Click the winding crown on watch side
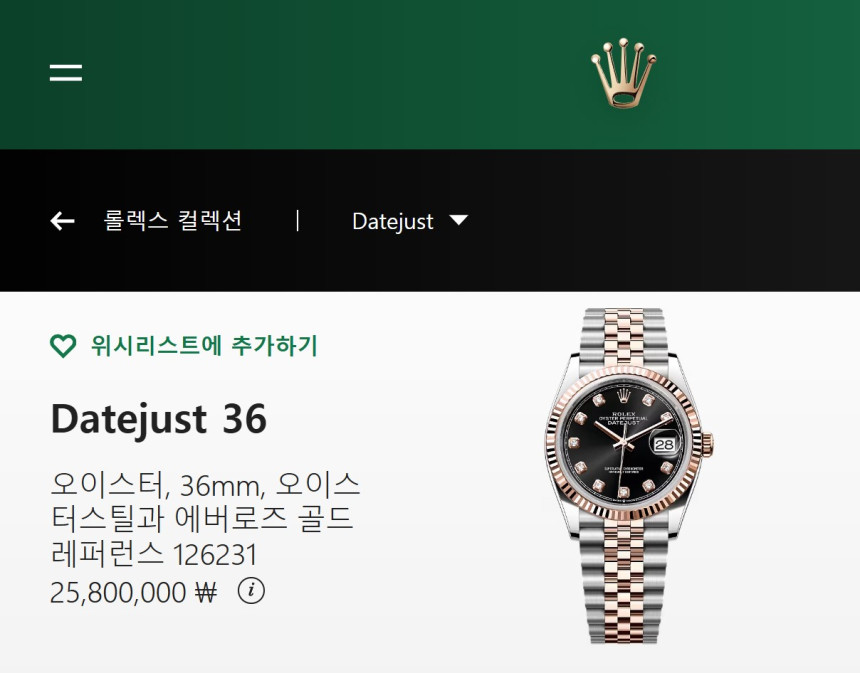Screen dimensions: 860x673 (x=708, y=444)
